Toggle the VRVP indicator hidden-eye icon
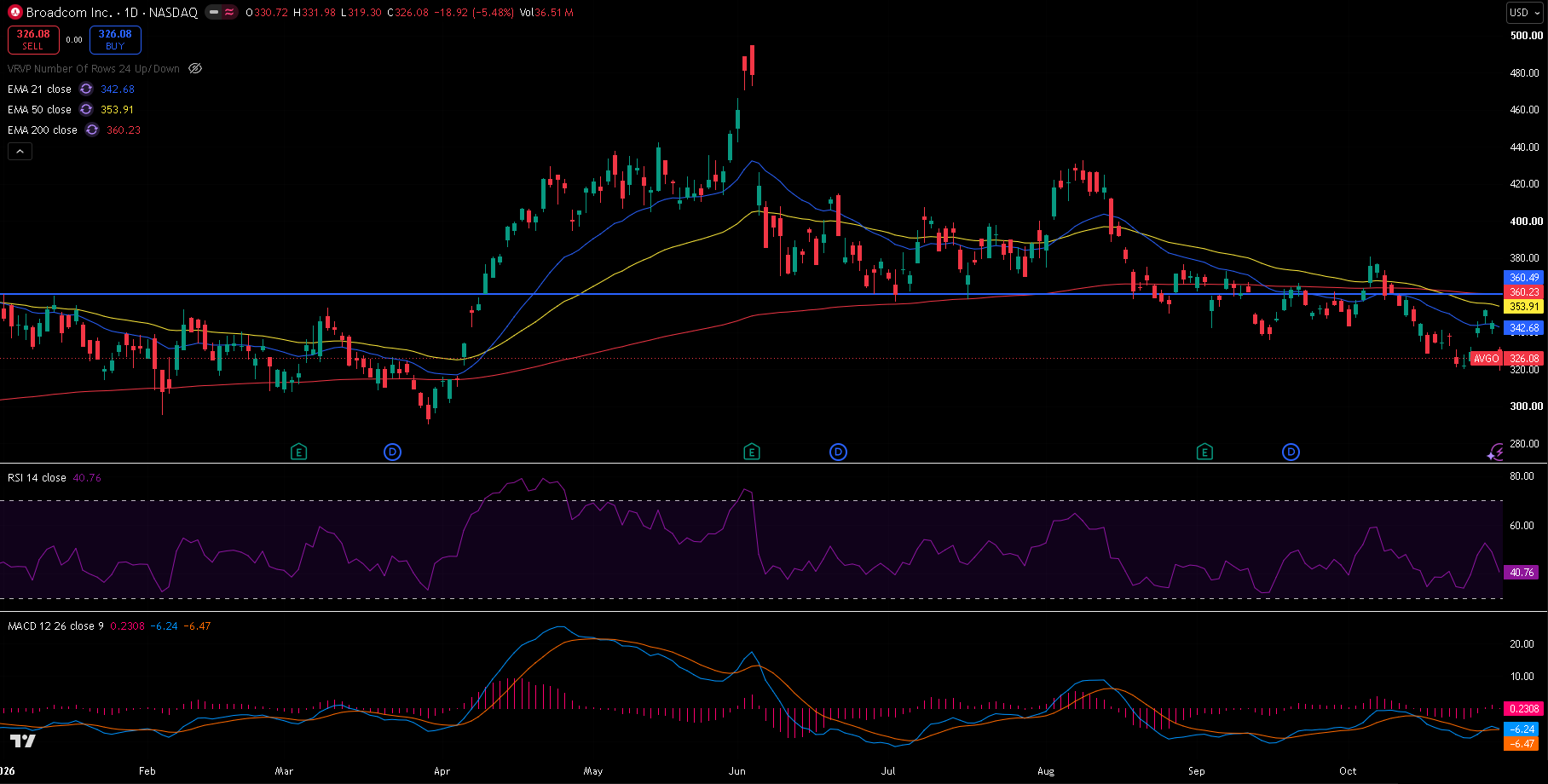 point(195,69)
